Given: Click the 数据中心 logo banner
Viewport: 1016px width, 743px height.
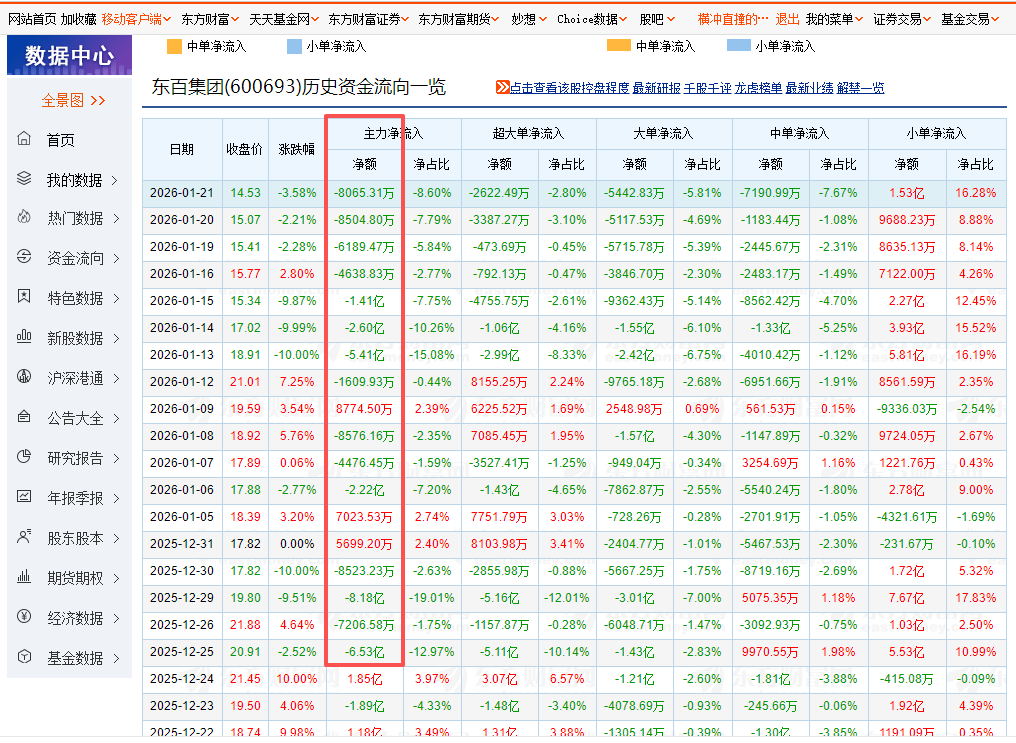Looking at the screenshot, I should pyautogui.click(x=69, y=56).
